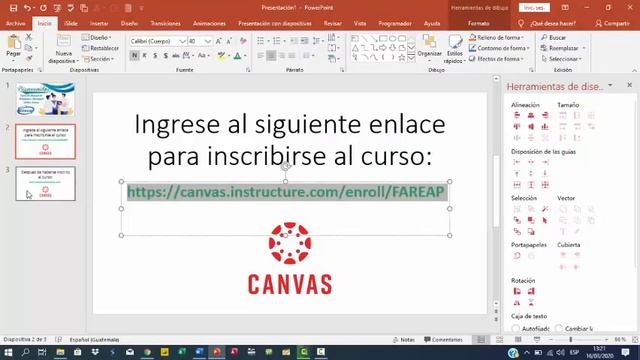Screen dimensions: 640x360
Task: Open the Organizar dropdown
Action: point(429,49)
